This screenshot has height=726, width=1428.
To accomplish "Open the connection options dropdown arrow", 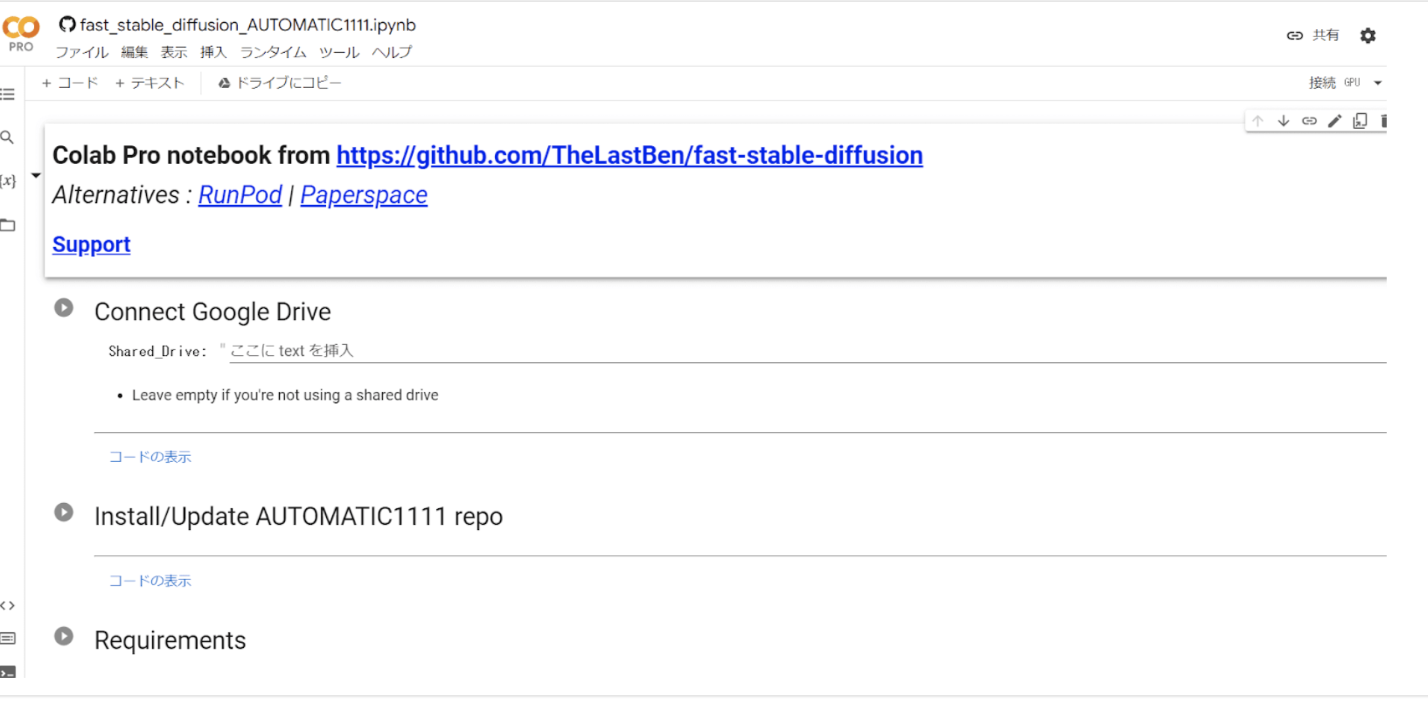I will tap(1378, 83).
